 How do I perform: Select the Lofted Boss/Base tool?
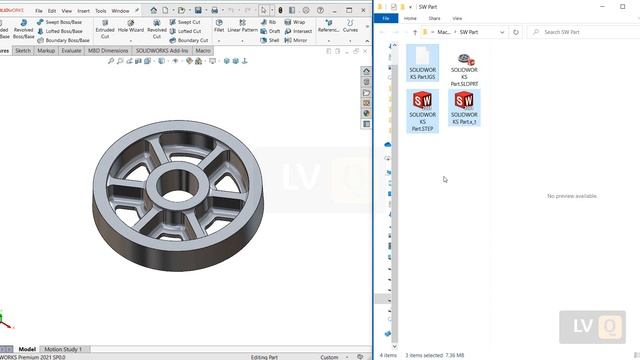coord(60,31)
